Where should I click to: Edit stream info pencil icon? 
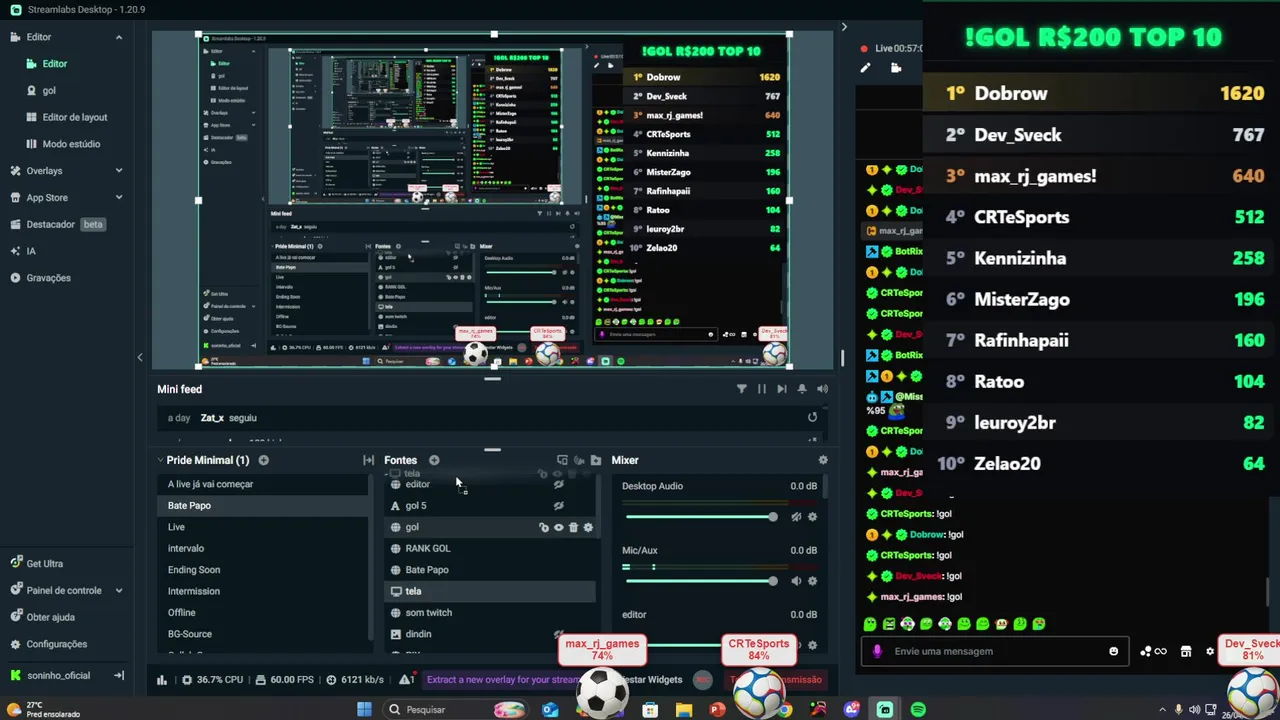point(865,68)
